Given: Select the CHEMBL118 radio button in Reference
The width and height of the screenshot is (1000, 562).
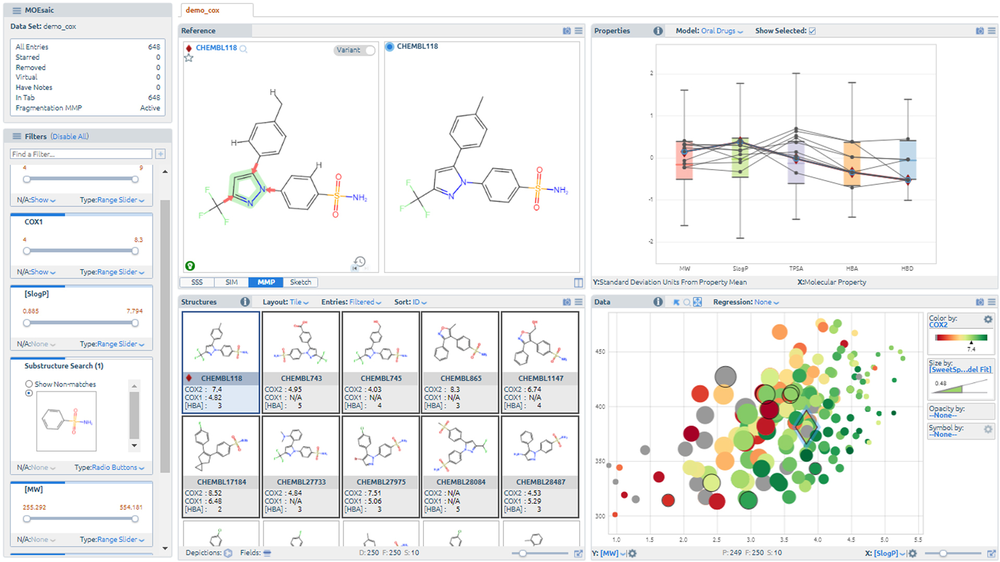Looking at the screenshot, I should click(x=390, y=47).
